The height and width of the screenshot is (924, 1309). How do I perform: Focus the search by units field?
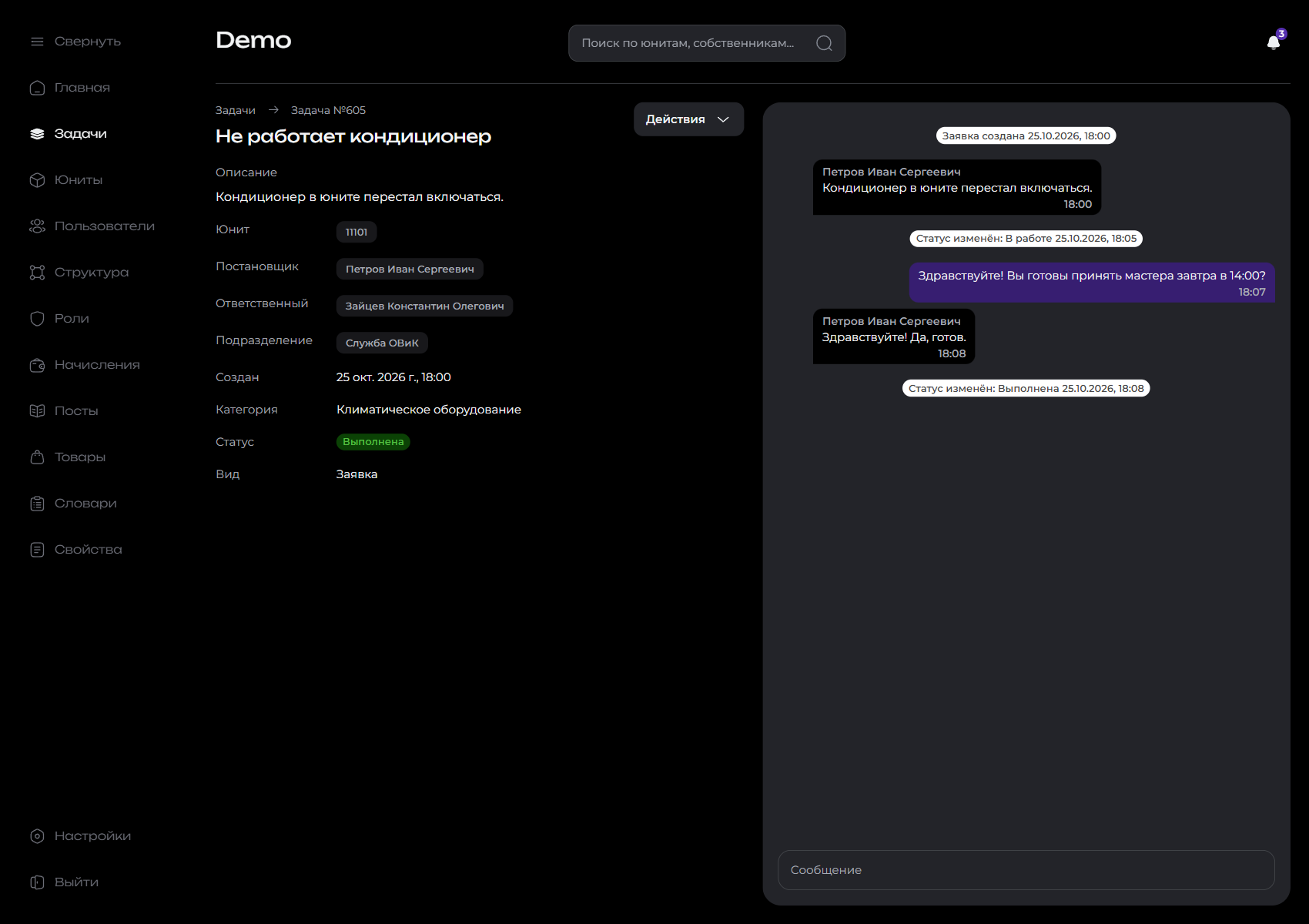(707, 43)
